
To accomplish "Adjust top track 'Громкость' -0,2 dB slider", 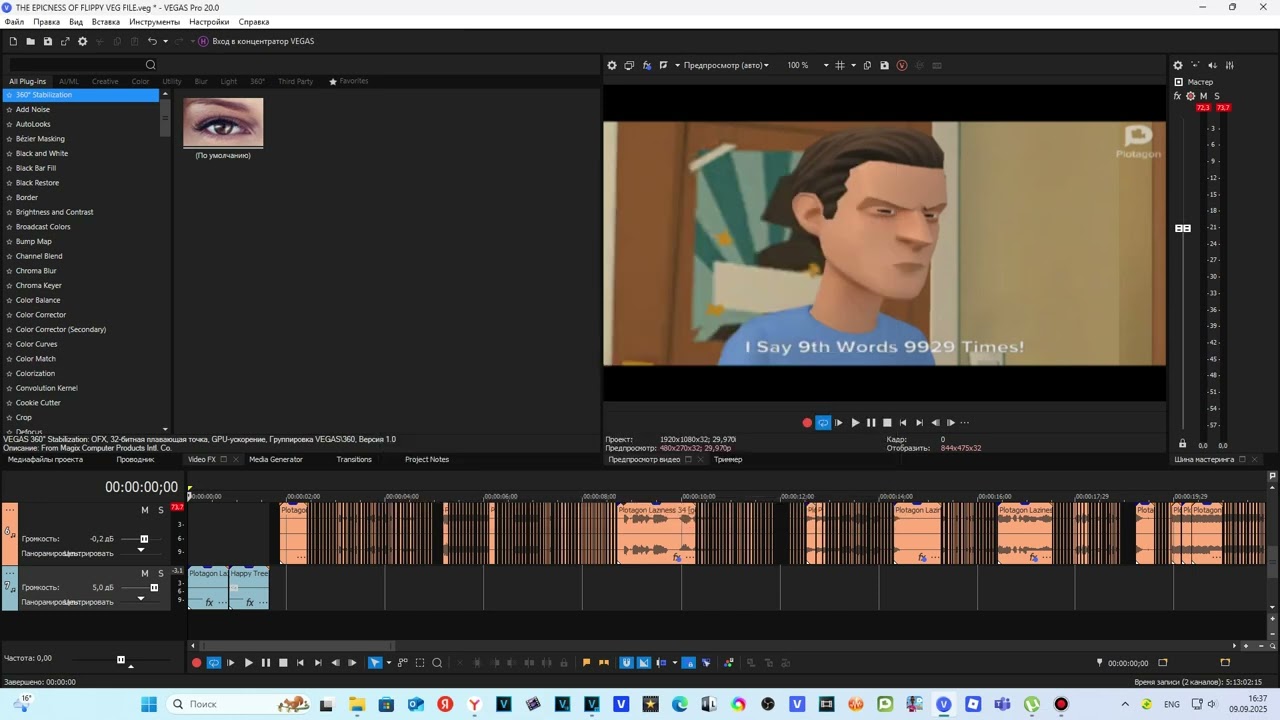I will click(x=144, y=539).
